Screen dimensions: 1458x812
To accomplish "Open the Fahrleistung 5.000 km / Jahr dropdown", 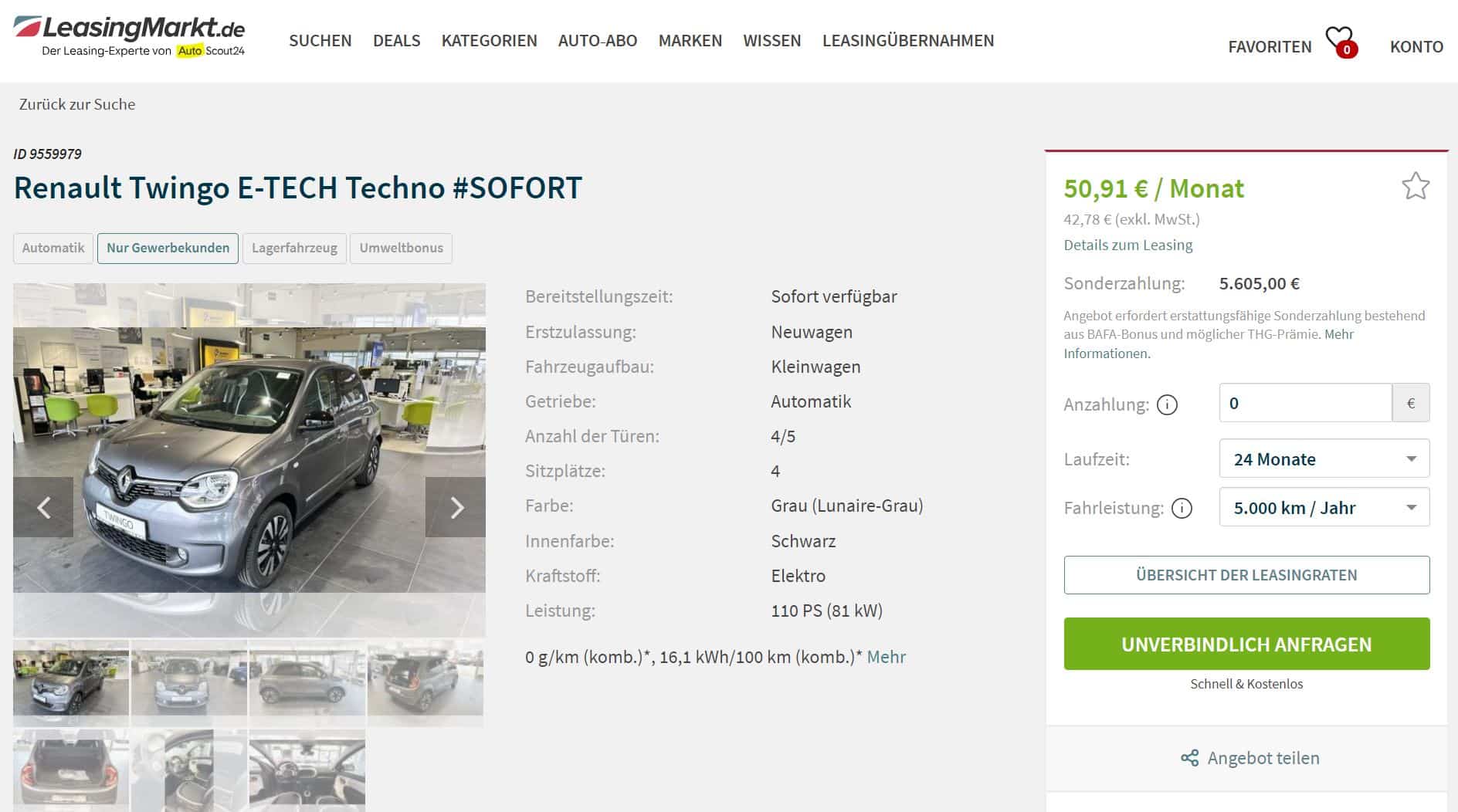I will [x=1324, y=507].
